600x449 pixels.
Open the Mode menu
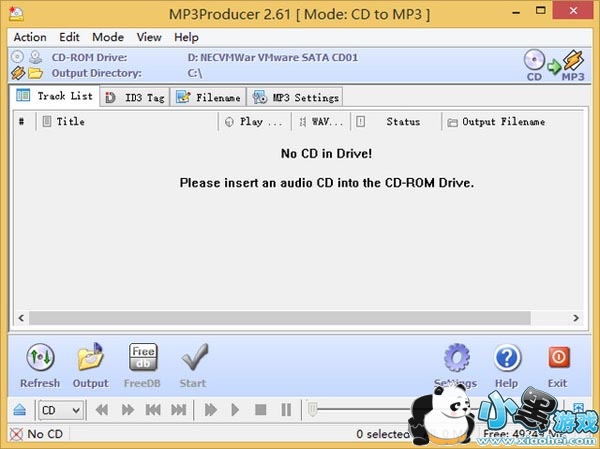coord(108,37)
